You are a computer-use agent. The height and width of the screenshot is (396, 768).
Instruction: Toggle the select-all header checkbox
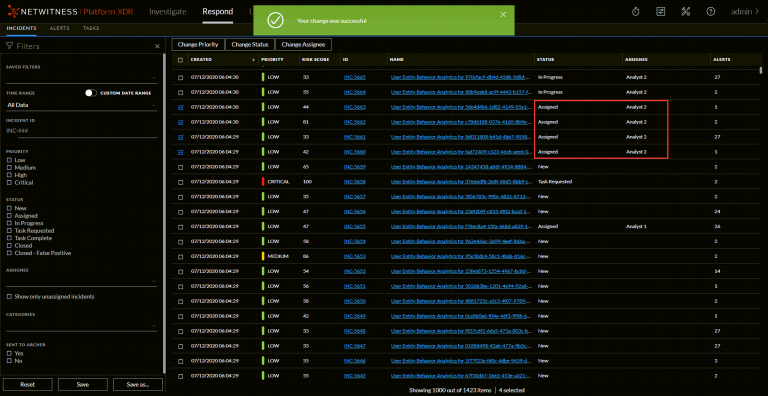pos(180,60)
